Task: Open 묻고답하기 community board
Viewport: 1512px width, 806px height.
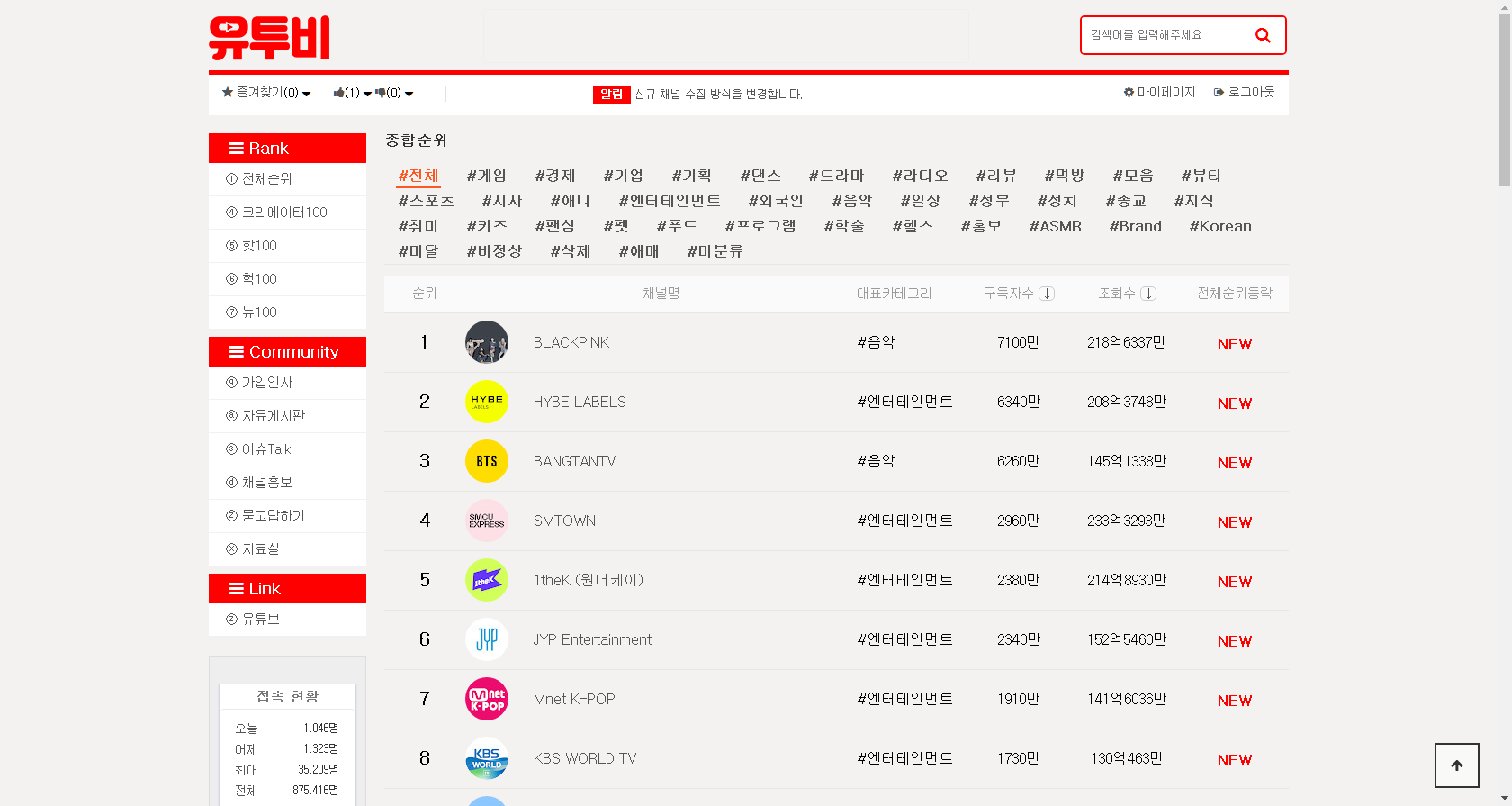Action: tap(287, 516)
